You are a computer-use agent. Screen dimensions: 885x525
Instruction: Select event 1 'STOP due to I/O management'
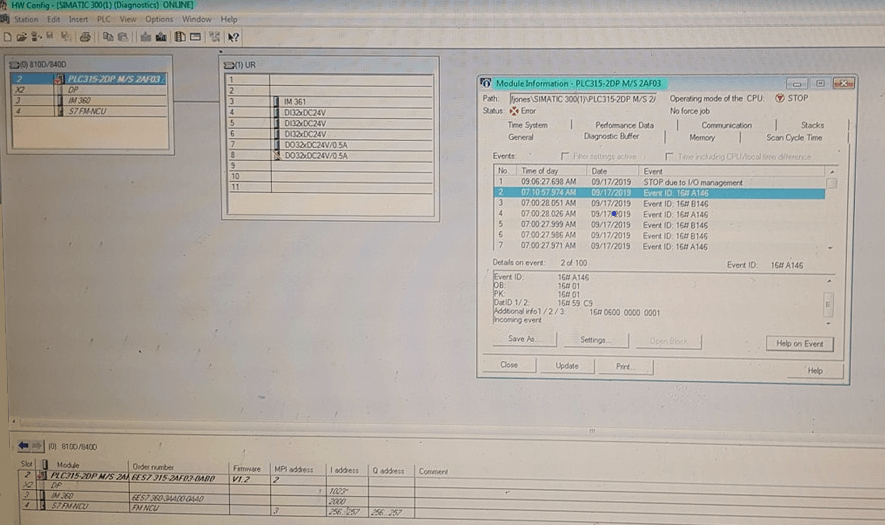tap(659, 182)
